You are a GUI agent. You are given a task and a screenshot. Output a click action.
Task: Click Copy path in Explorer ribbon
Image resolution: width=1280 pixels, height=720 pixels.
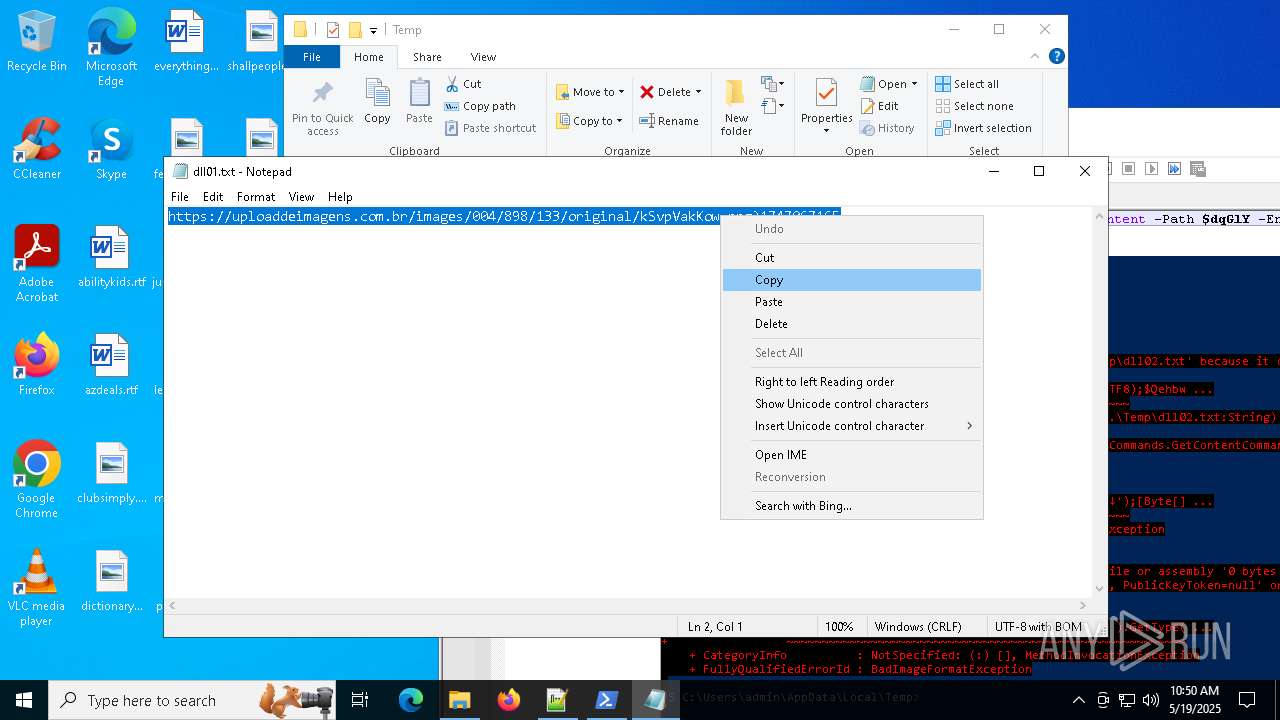pyautogui.click(x=480, y=106)
